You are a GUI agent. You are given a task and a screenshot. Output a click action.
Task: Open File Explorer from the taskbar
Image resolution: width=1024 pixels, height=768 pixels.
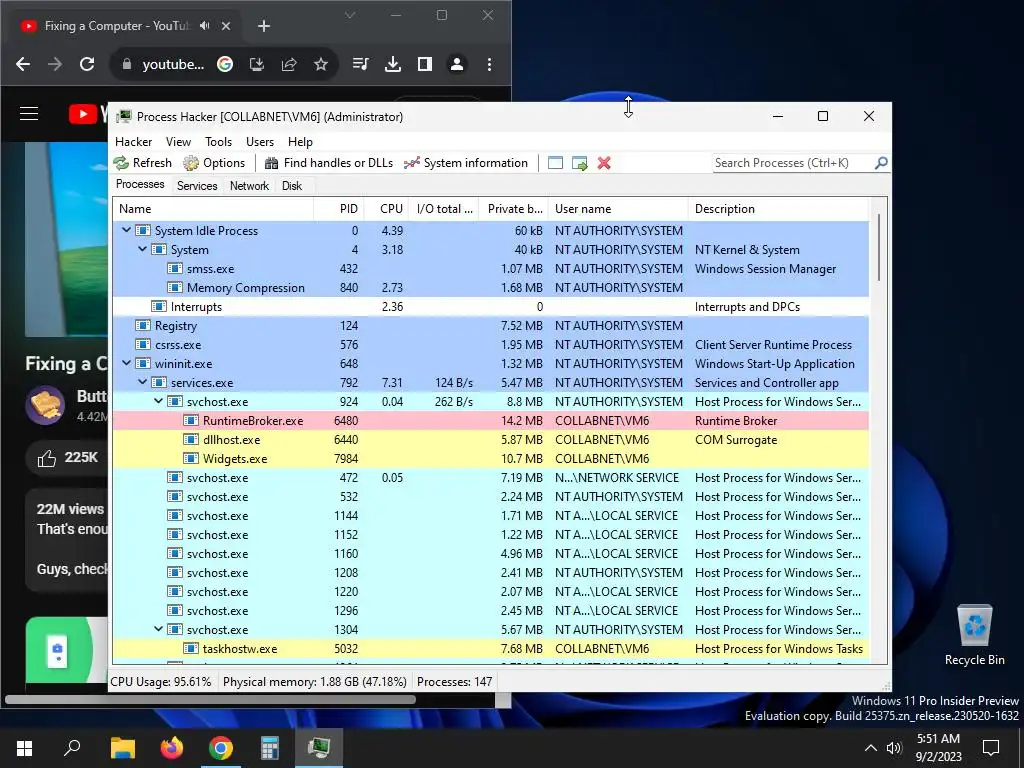123,748
